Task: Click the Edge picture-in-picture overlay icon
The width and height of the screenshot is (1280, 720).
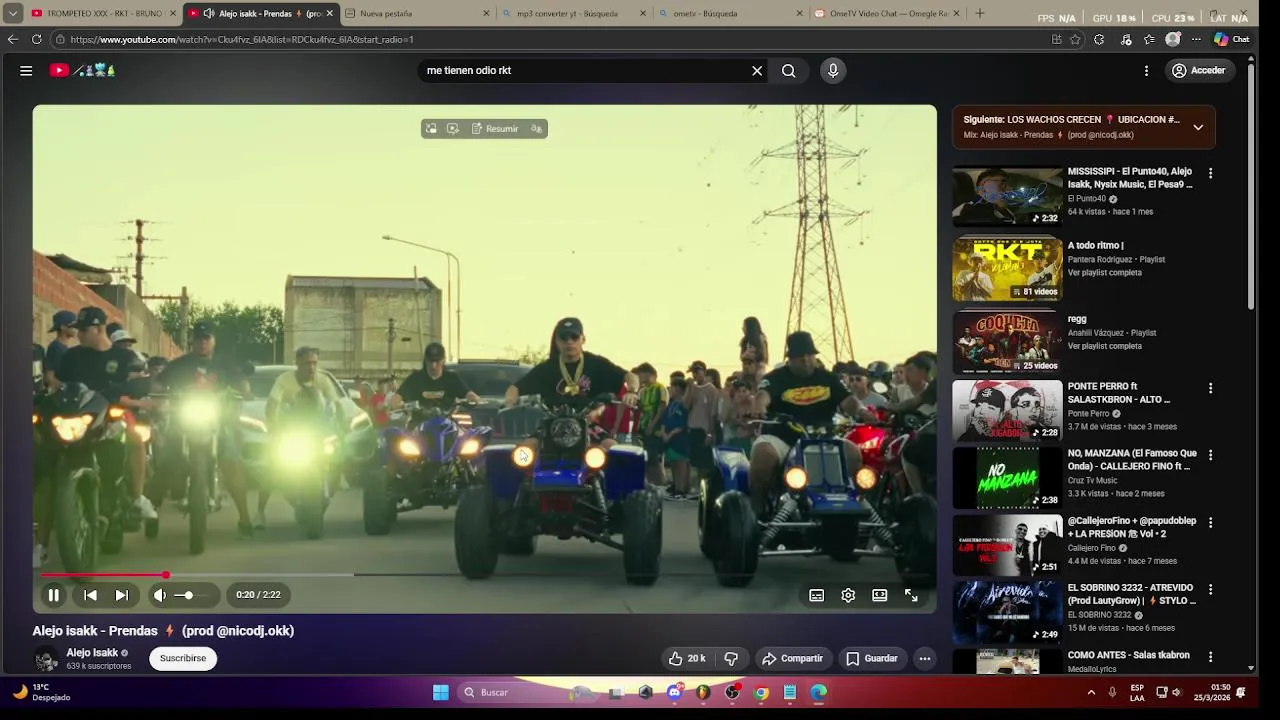Action: [x=431, y=129]
